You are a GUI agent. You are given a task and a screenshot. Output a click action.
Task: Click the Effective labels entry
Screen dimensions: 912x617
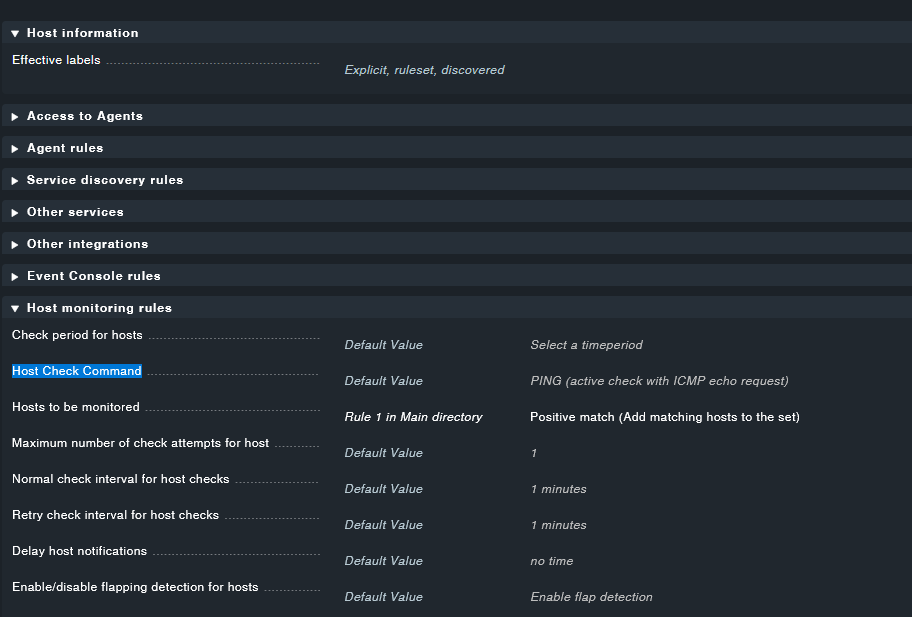pos(55,59)
